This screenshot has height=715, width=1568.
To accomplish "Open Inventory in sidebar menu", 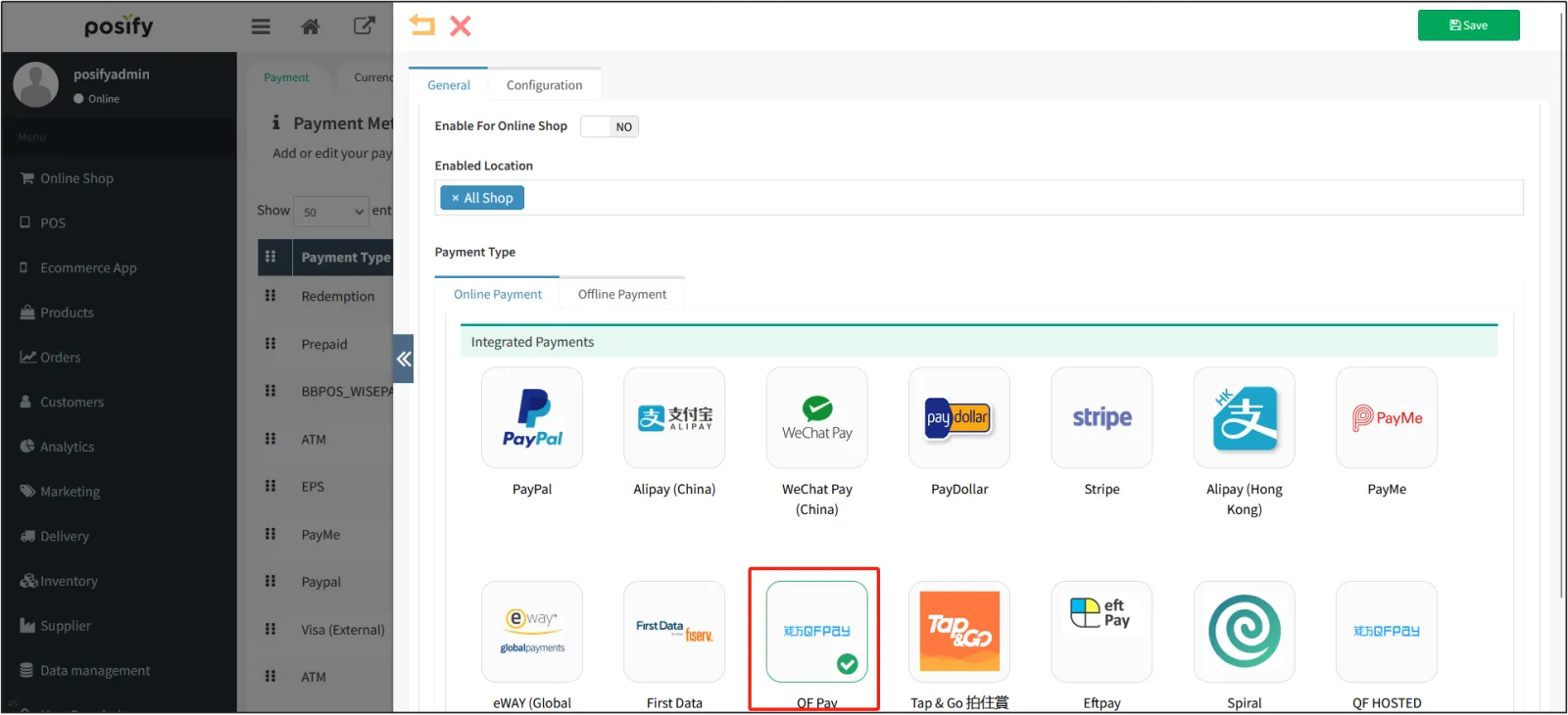I will coord(119,581).
